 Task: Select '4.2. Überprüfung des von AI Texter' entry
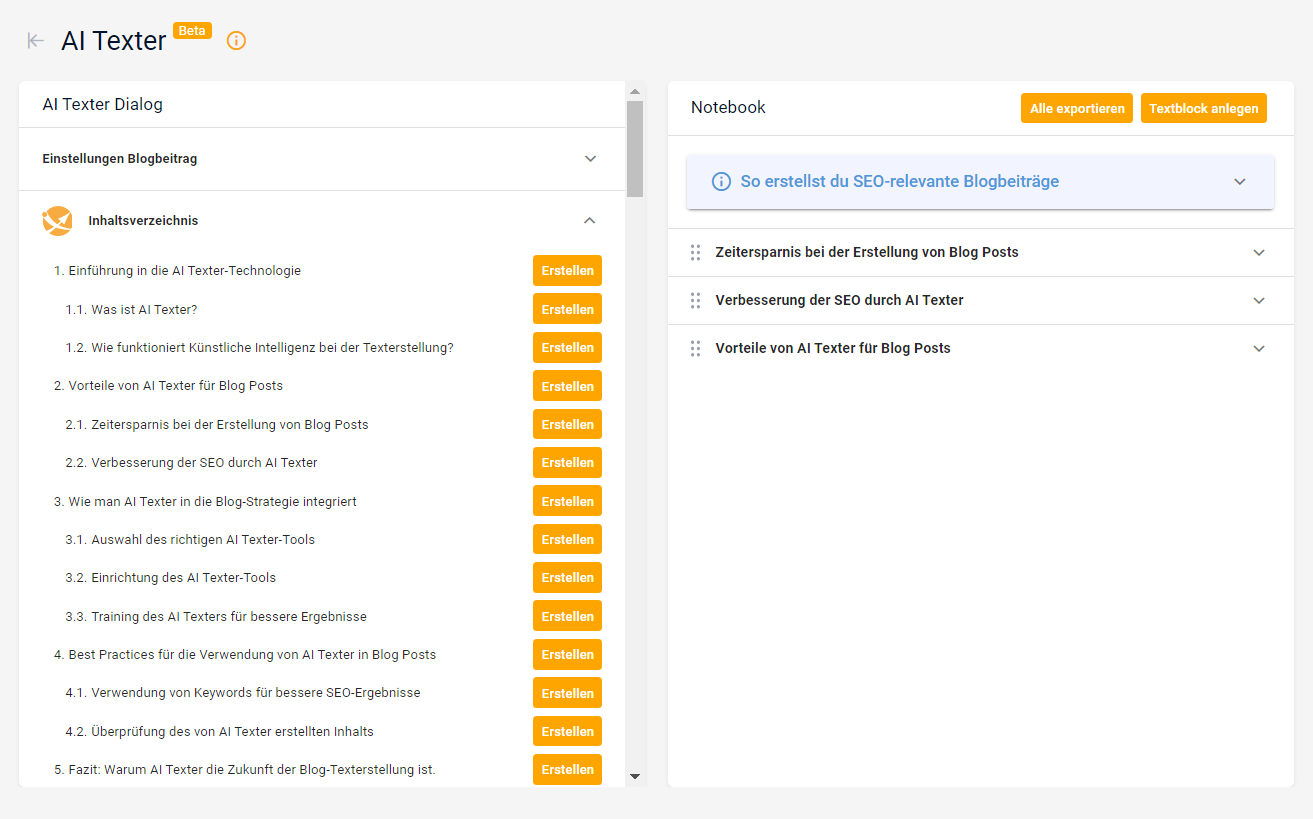220,732
